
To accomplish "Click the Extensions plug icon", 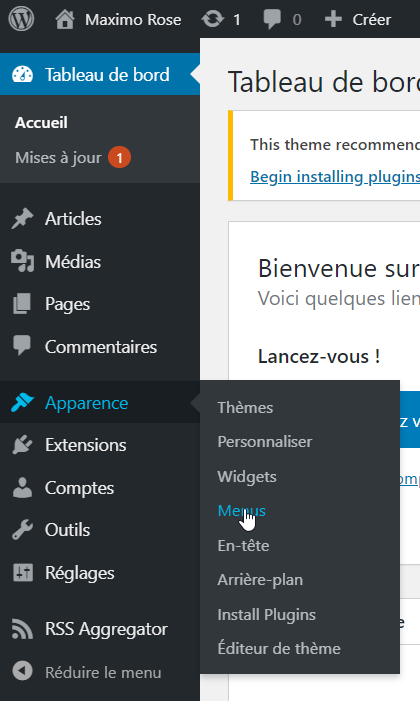I will click(22, 445).
